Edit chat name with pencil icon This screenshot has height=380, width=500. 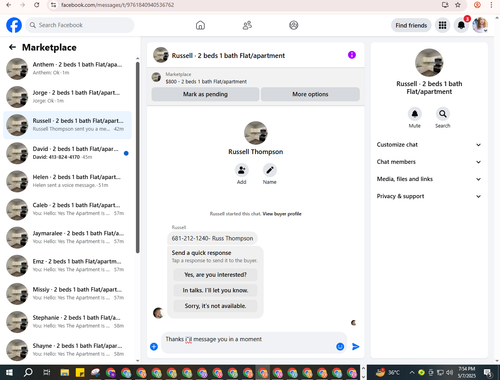click(270, 170)
